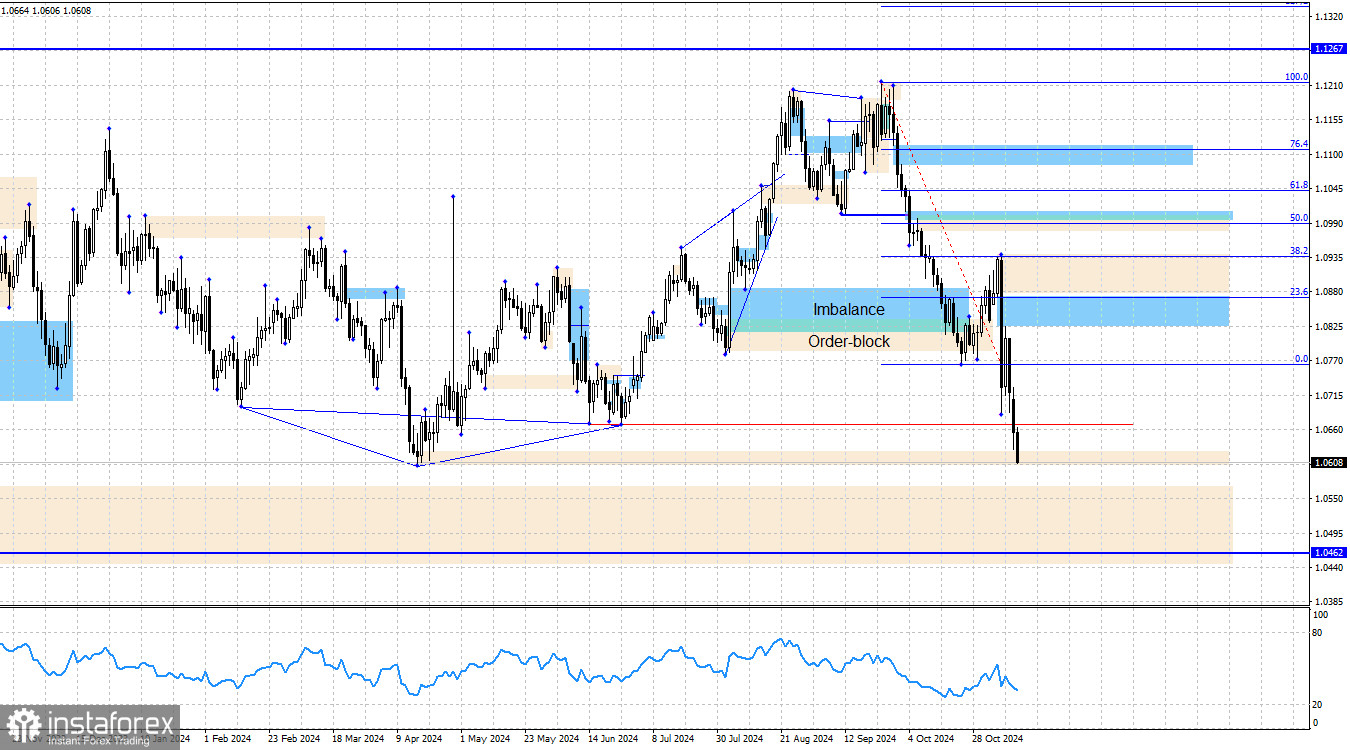This screenshot has height=750, width=1350.
Task: Click the 1.0770 price scale value
Action: point(1330,361)
